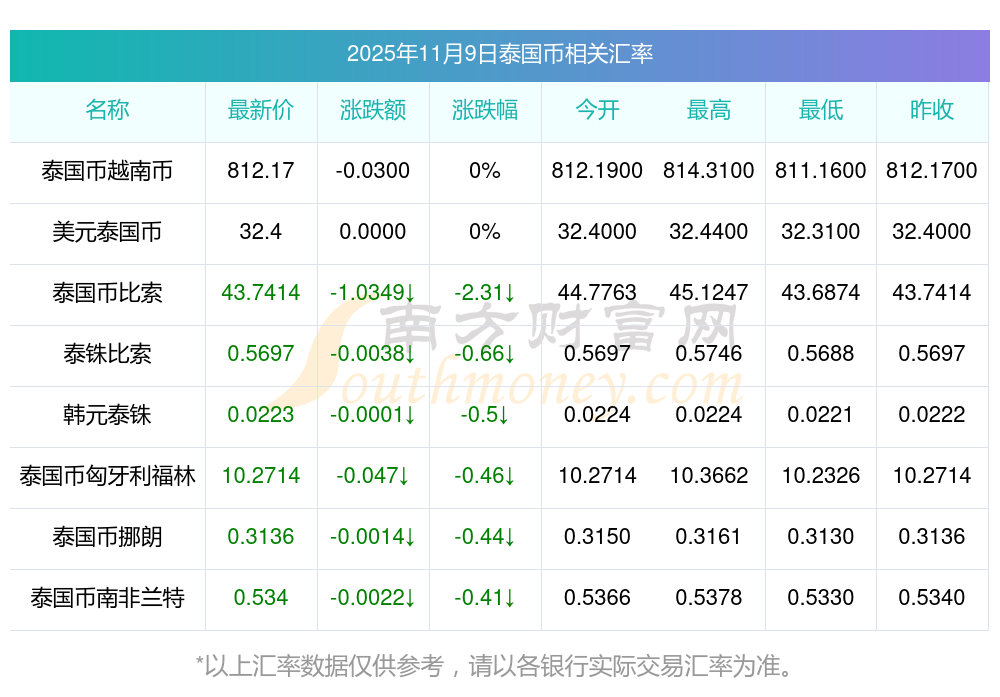
Task: Click the row name 泰国币比索
Action: tap(107, 293)
